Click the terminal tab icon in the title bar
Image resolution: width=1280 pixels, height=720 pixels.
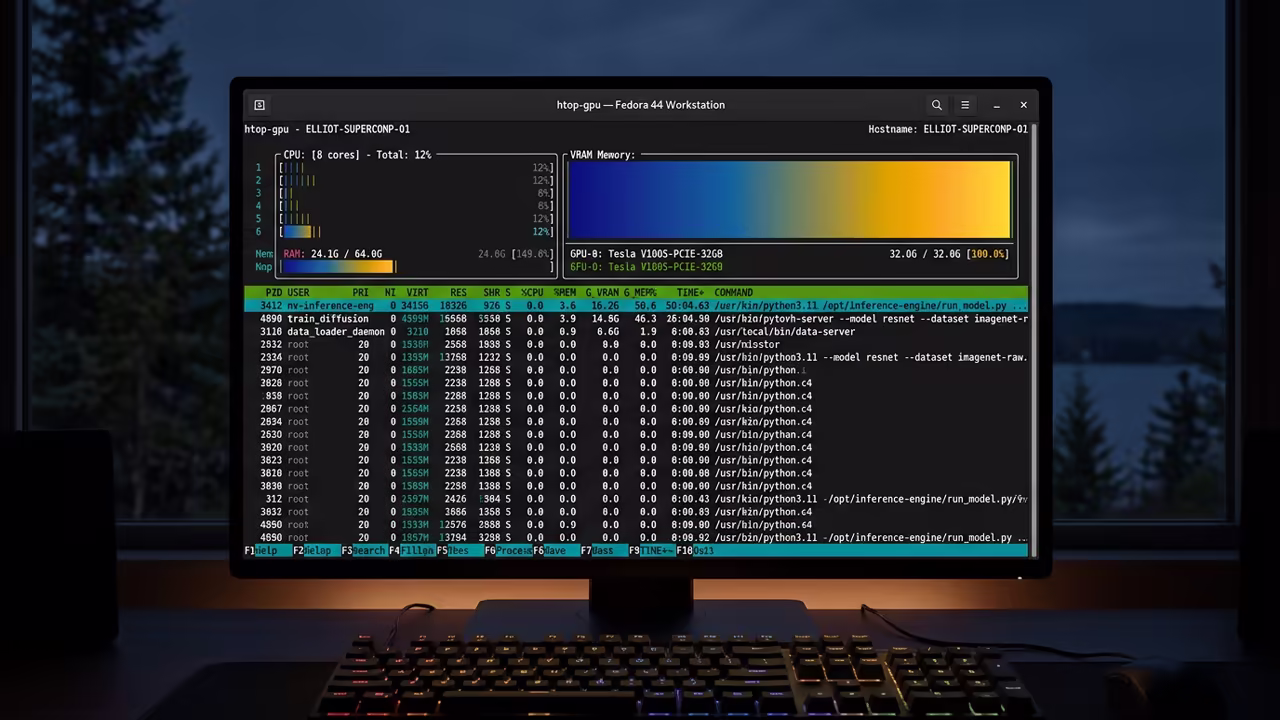[x=259, y=105]
